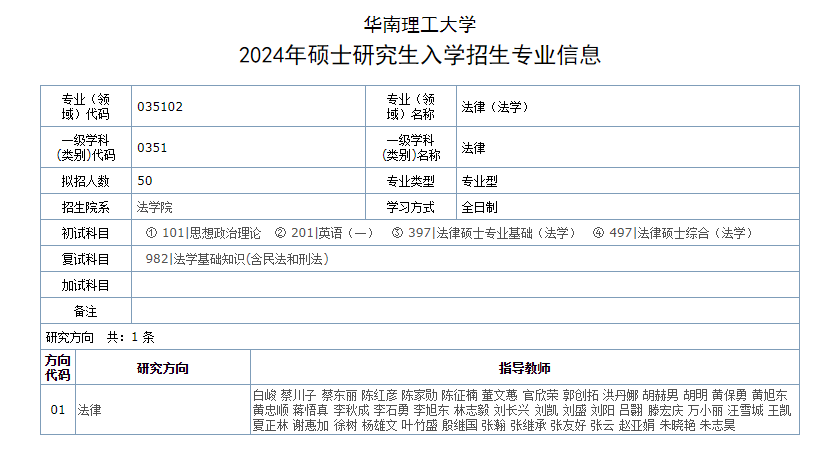Click the label 专业（领域）名称
This screenshot has height=453, width=831.
pyautogui.click(x=411, y=106)
